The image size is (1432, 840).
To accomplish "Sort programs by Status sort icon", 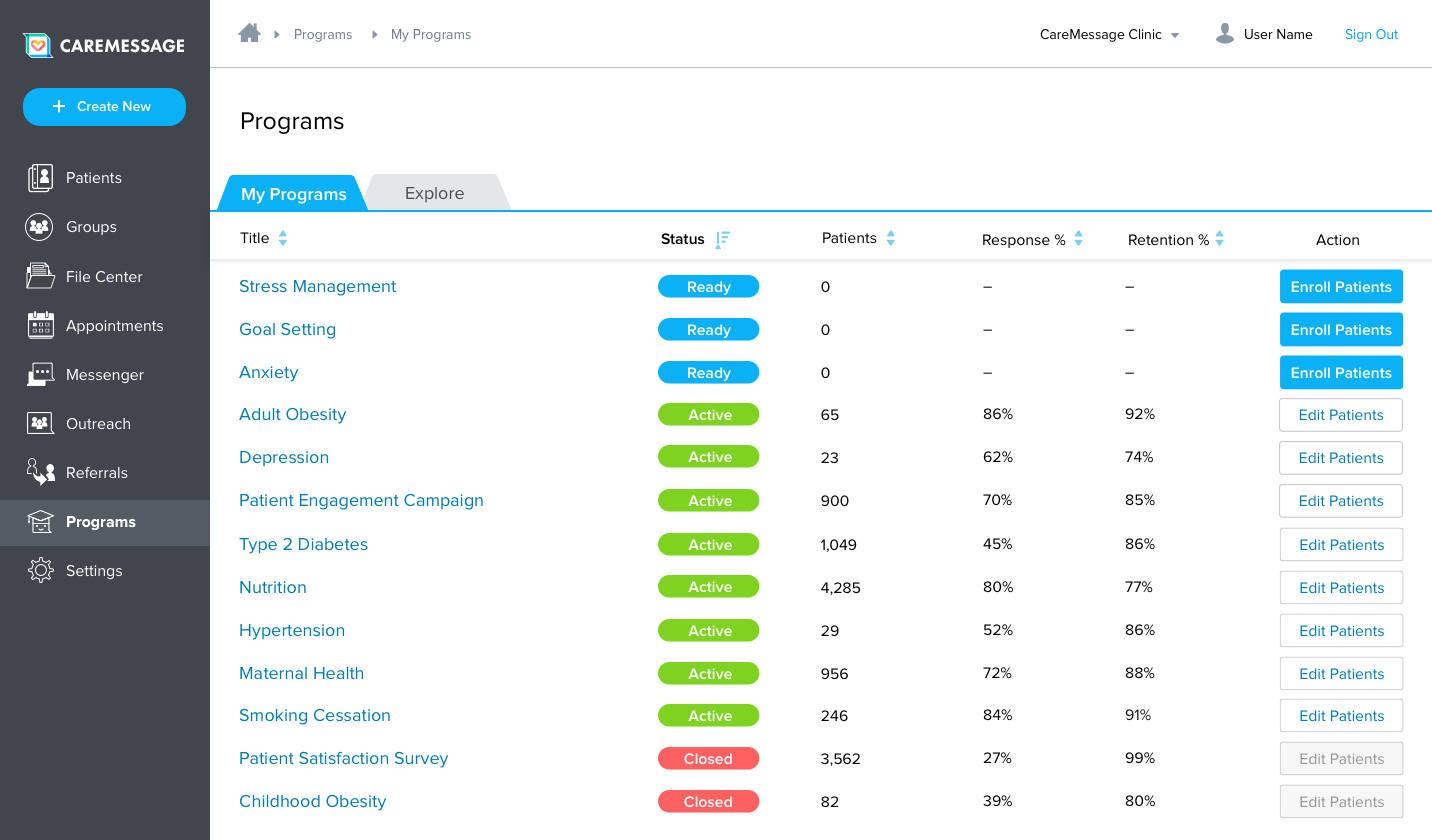I will tap(723, 239).
